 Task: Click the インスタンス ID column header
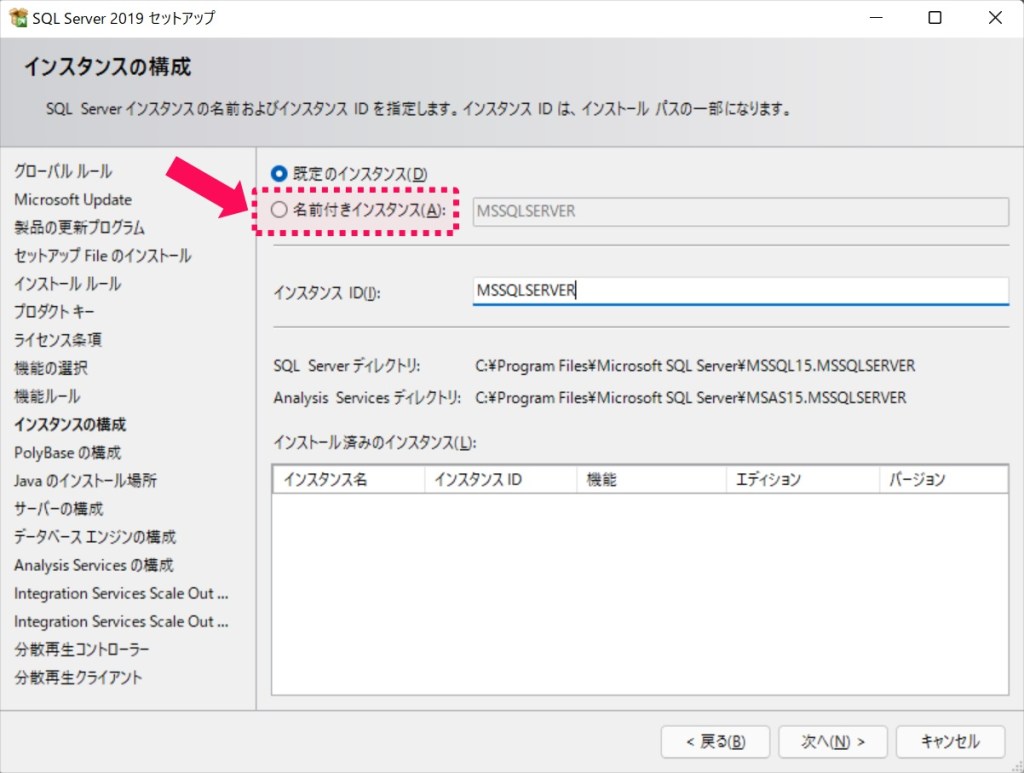(x=500, y=480)
